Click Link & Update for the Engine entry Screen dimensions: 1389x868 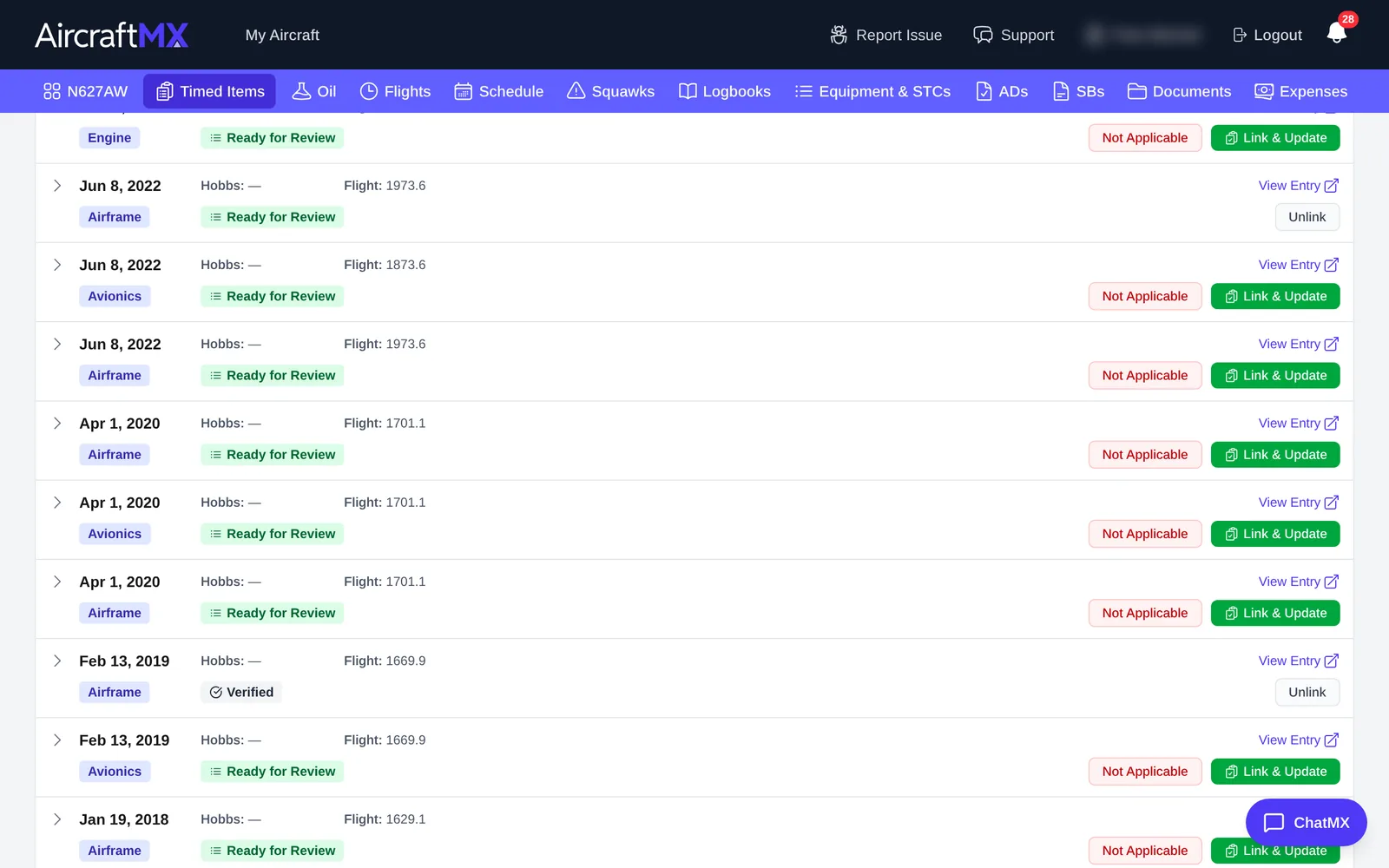click(x=1275, y=138)
